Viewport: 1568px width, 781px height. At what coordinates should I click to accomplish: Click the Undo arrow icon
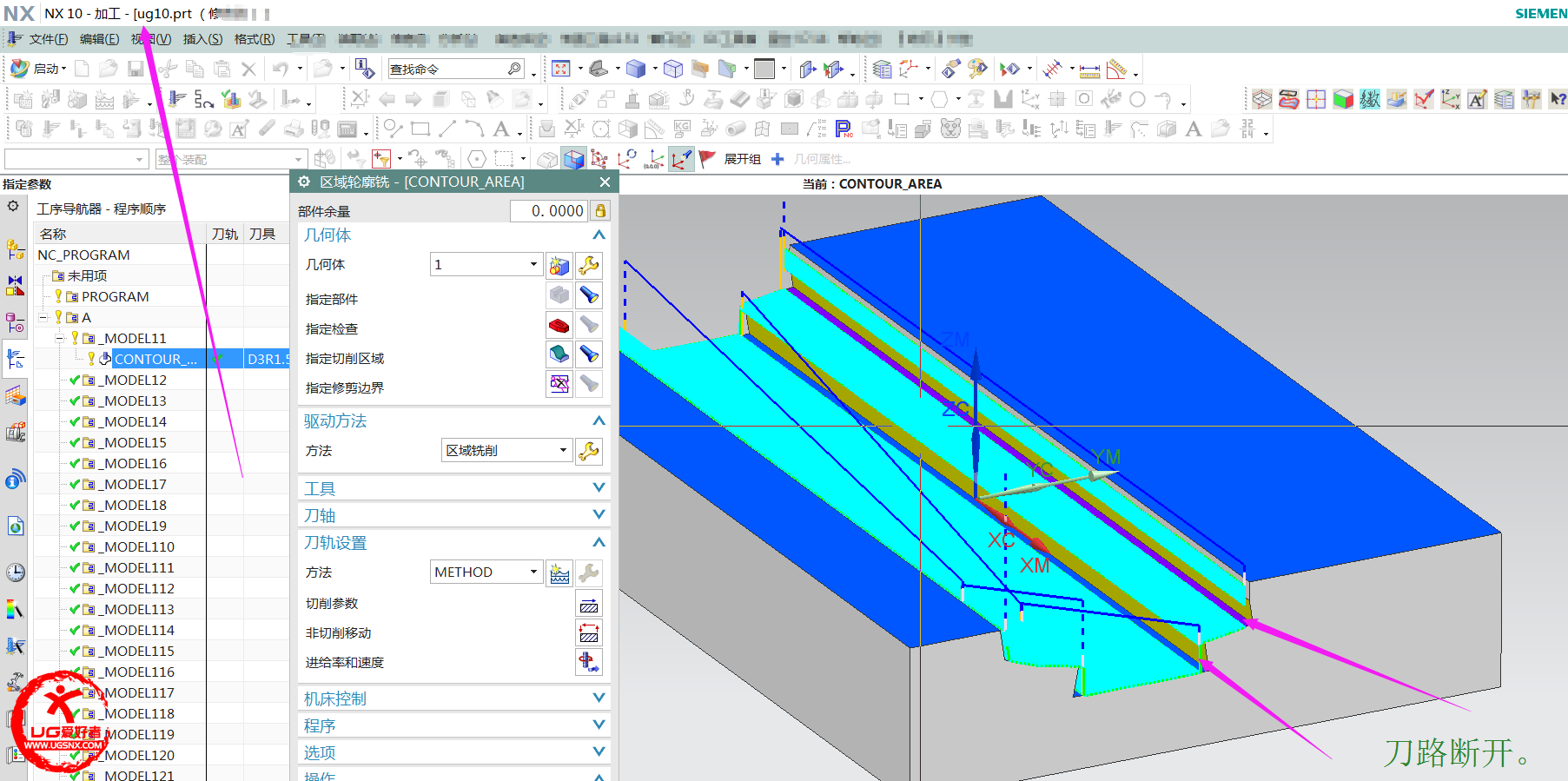point(280,69)
